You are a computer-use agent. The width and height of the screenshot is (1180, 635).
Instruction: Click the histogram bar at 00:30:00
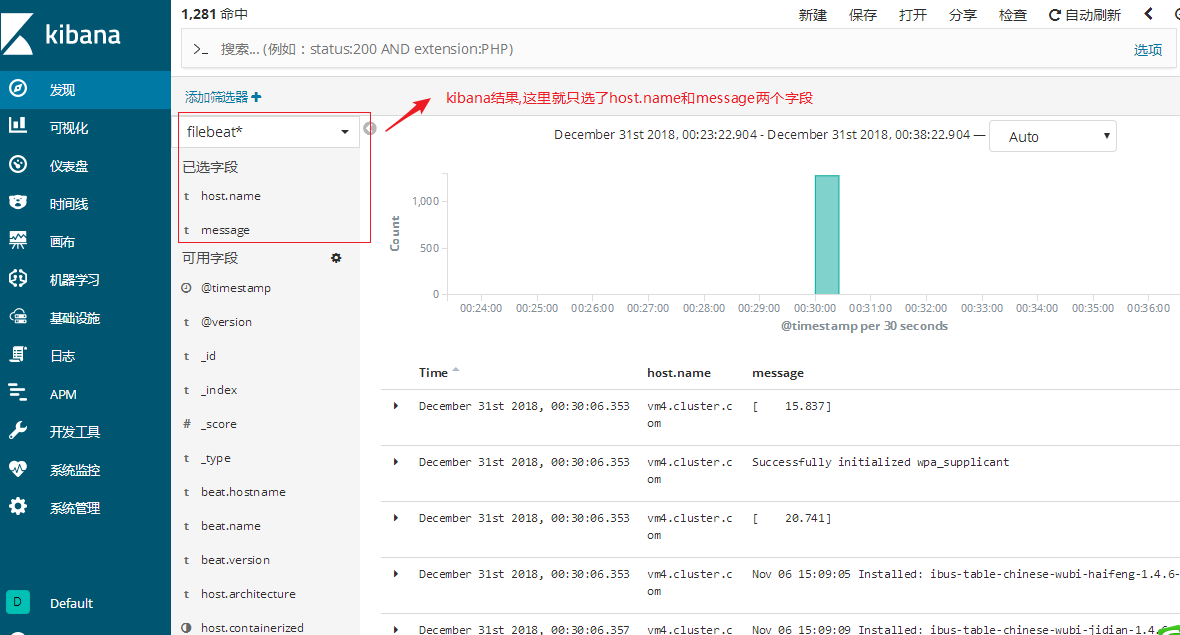[x=827, y=235]
